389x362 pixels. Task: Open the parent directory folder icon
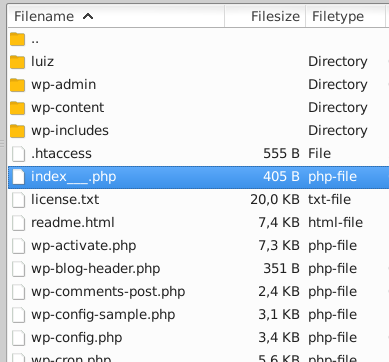pyautogui.click(x=17, y=39)
